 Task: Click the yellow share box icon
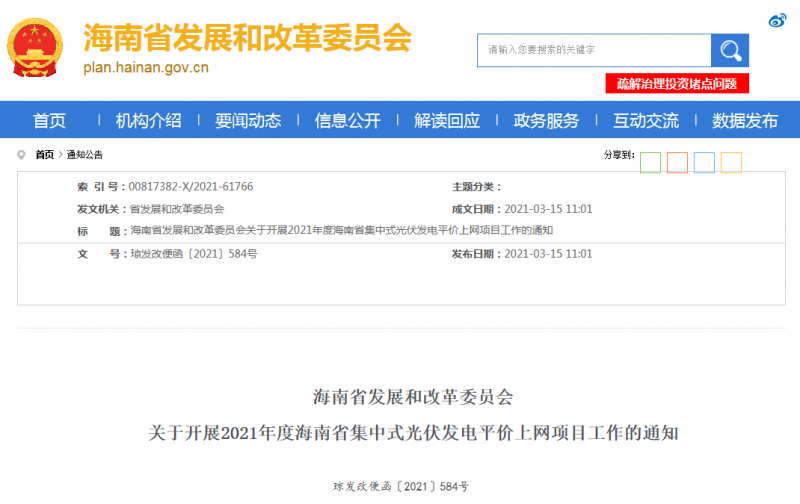731,162
